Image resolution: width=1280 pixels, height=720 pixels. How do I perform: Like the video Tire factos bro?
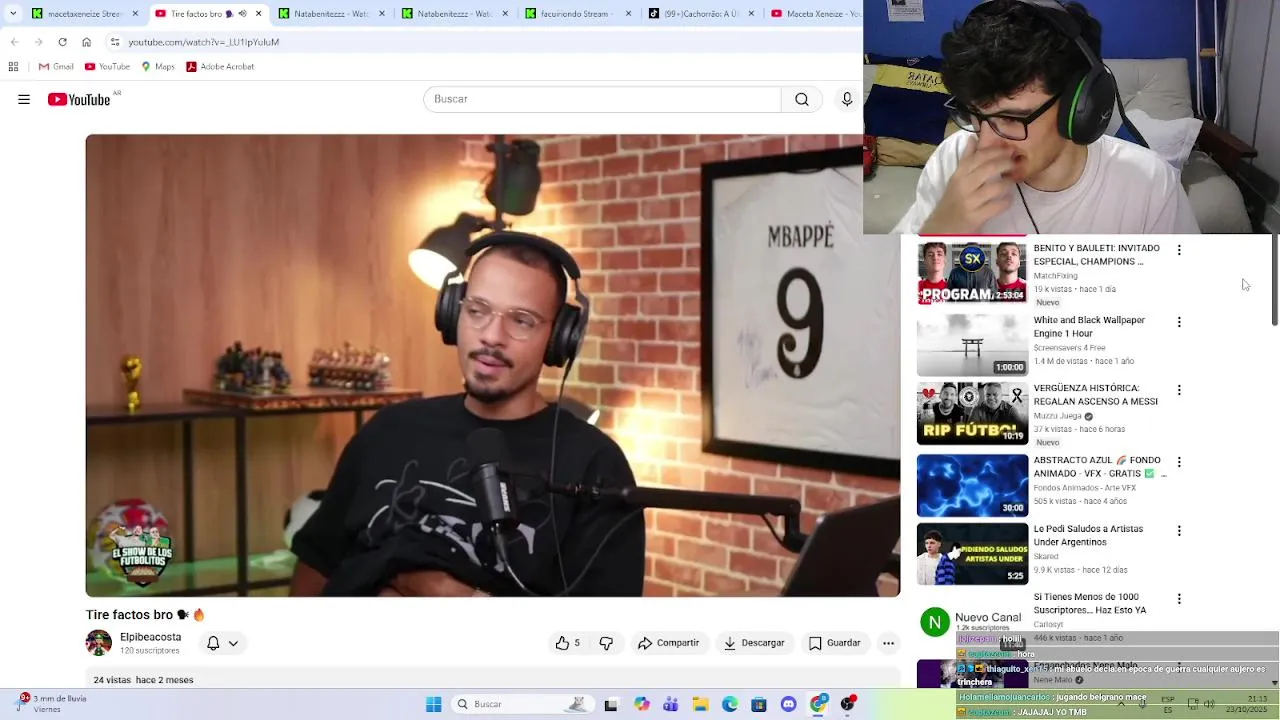(x=567, y=643)
